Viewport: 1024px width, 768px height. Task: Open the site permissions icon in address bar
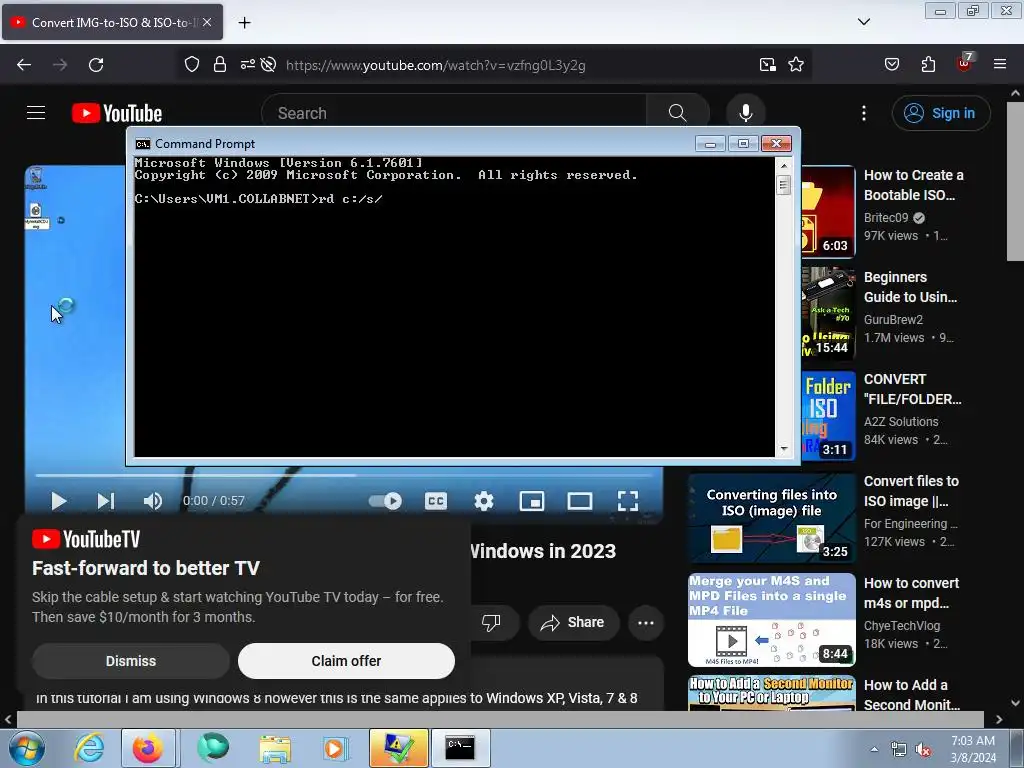248,65
